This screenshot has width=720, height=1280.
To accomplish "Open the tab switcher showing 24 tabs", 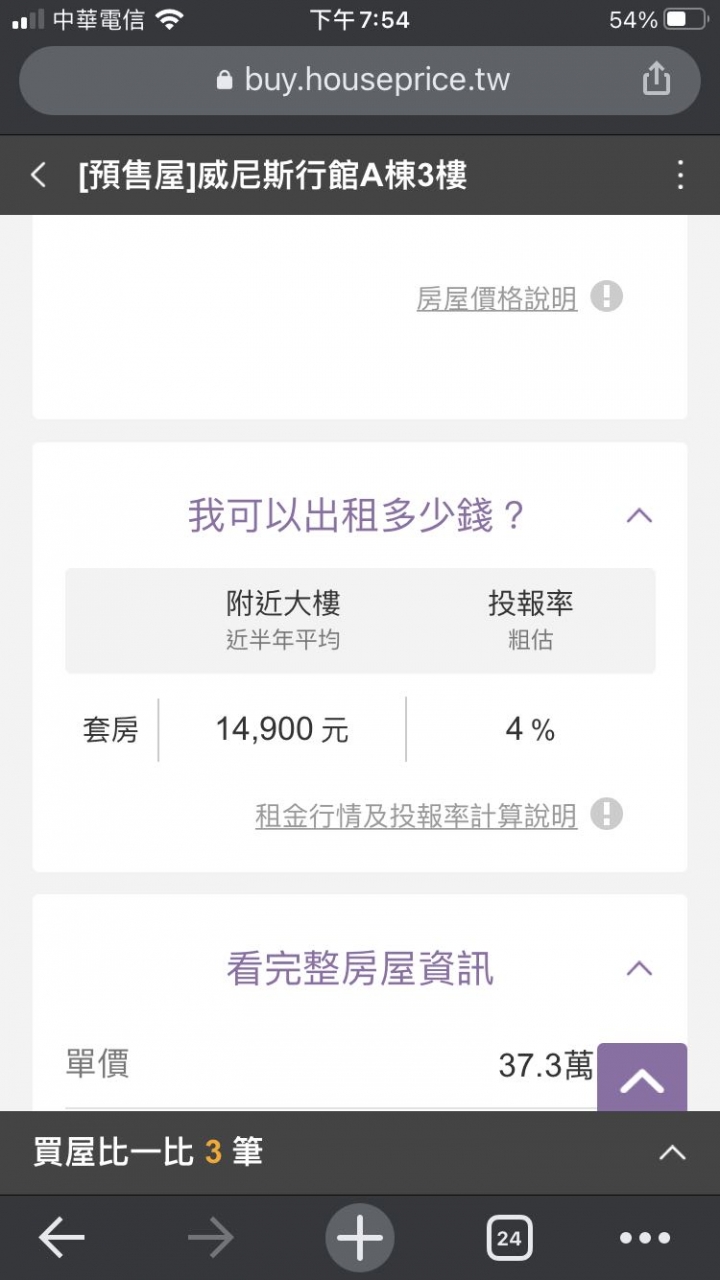I will pos(509,1238).
